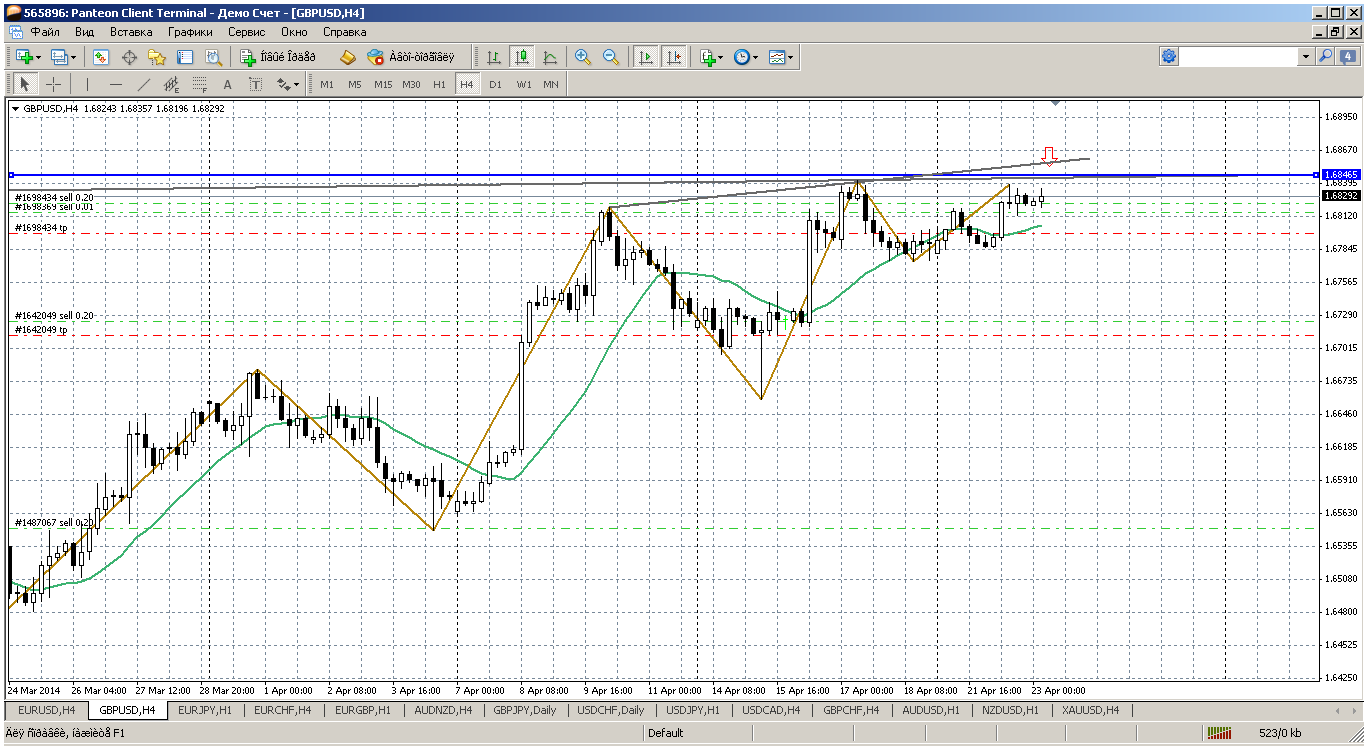The image size is (1368, 746).
Task: Select the Horizontal Line drawing tool
Action: [116, 84]
